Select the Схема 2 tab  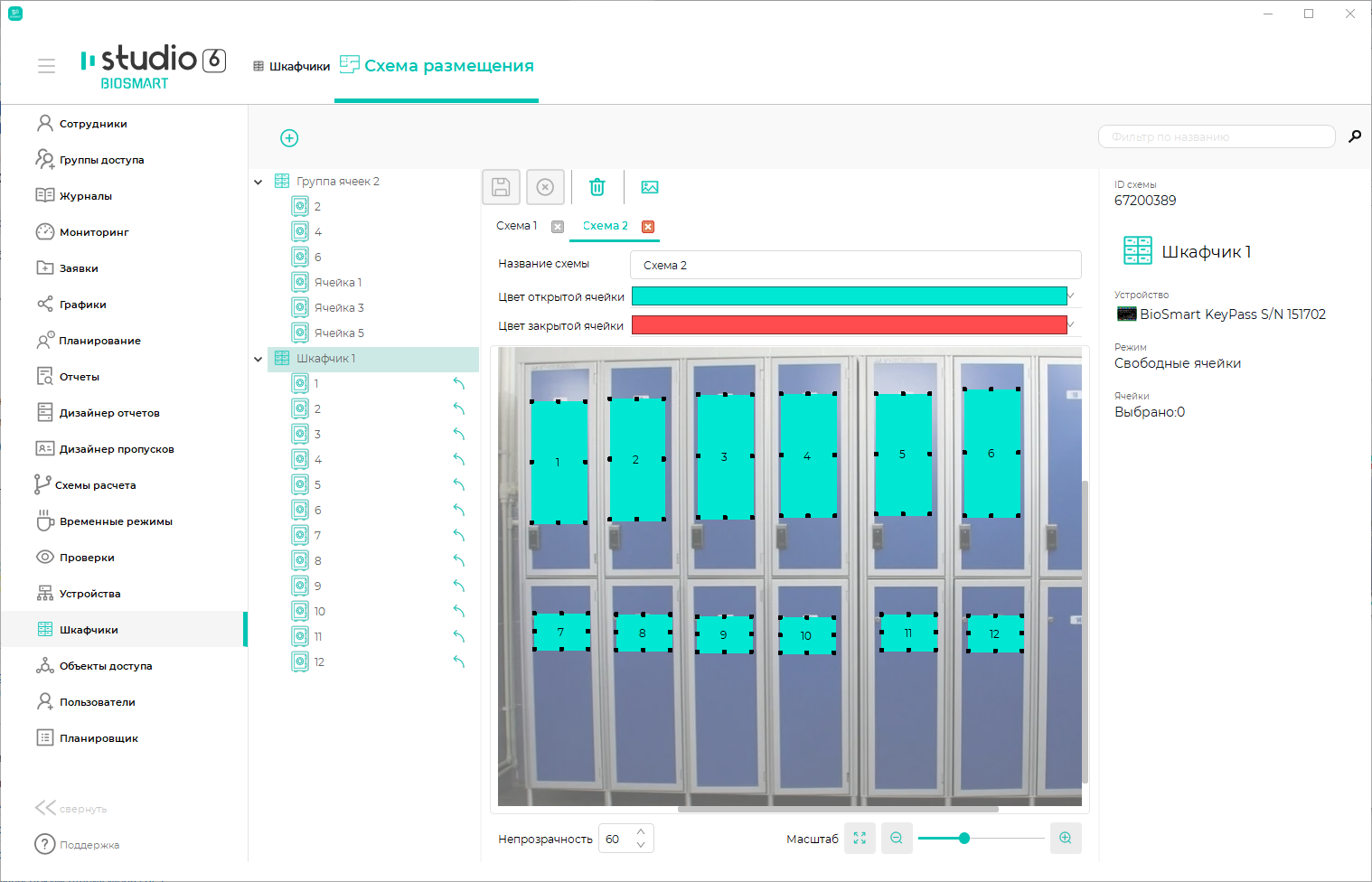605,226
